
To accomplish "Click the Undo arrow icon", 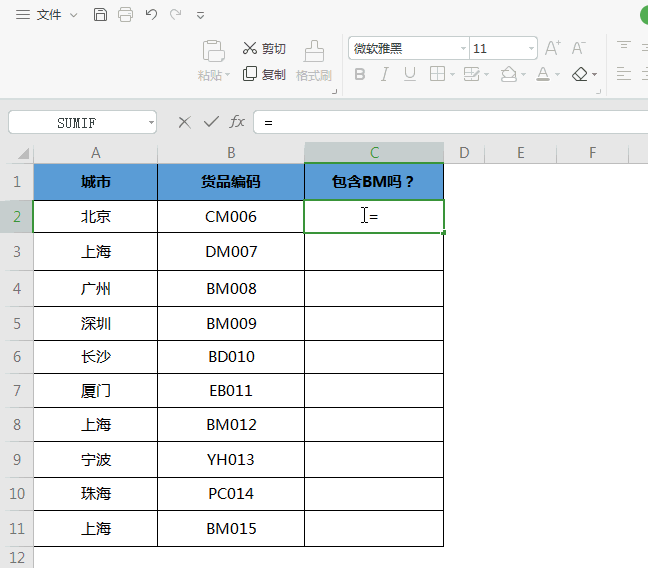I will point(151,15).
